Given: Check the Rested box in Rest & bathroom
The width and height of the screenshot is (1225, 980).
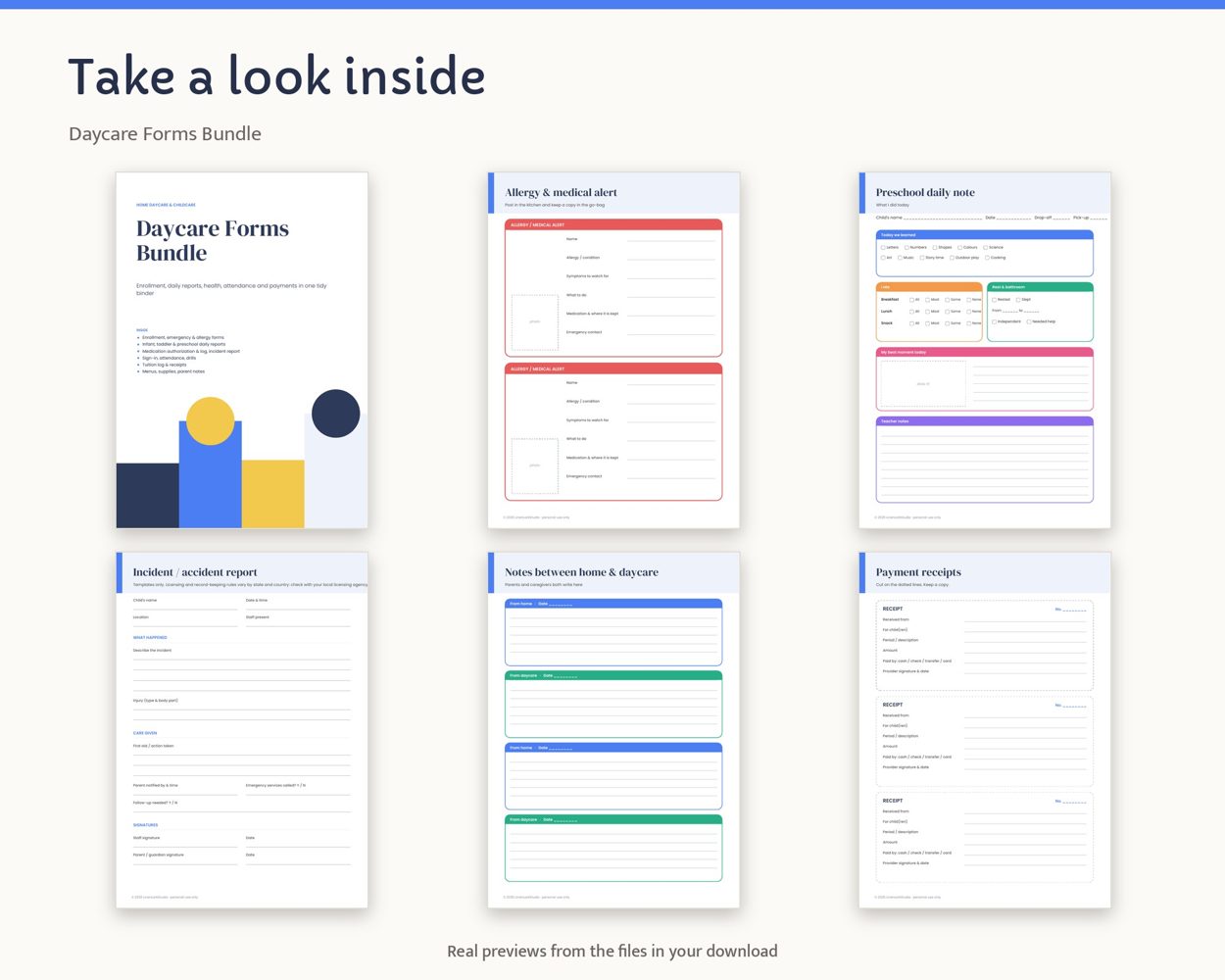Looking at the screenshot, I should pyautogui.click(x=994, y=300).
